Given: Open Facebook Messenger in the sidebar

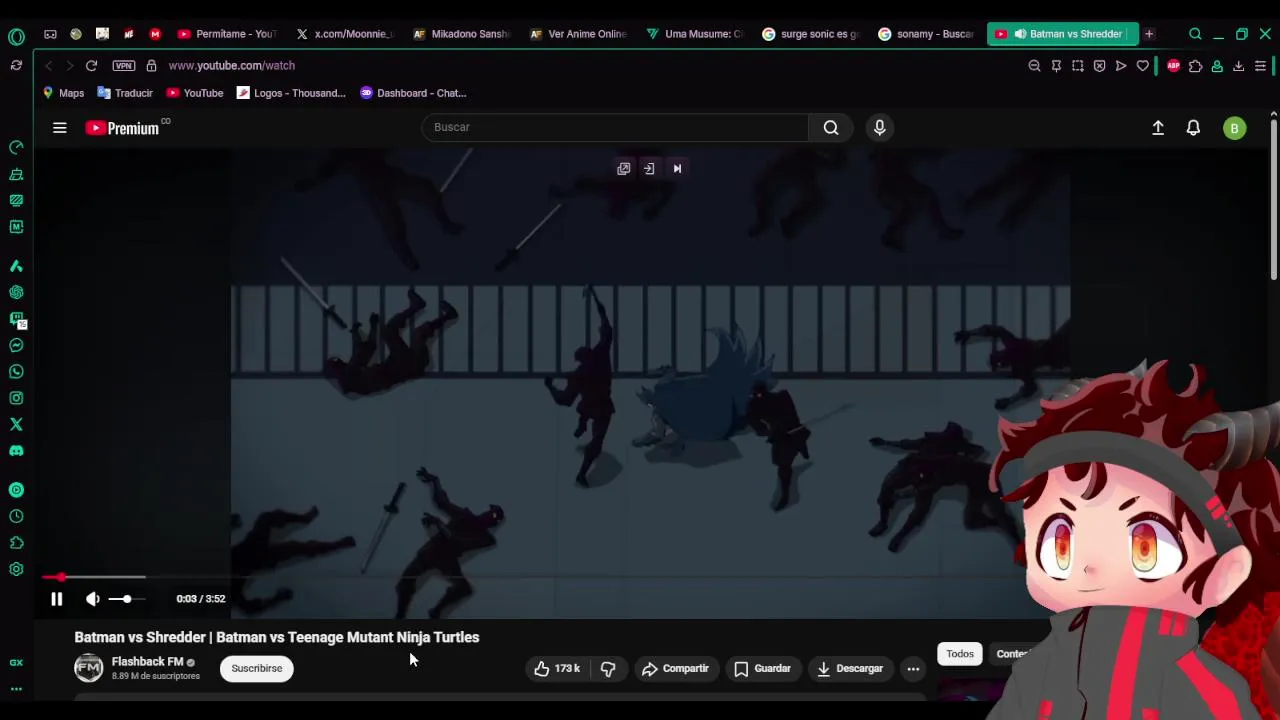Looking at the screenshot, I should click(x=16, y=345).
